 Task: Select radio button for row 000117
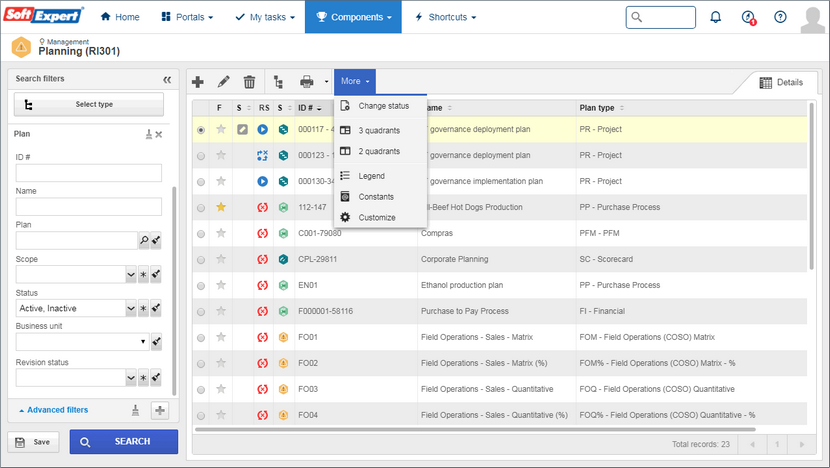click(x=201, y=130)
